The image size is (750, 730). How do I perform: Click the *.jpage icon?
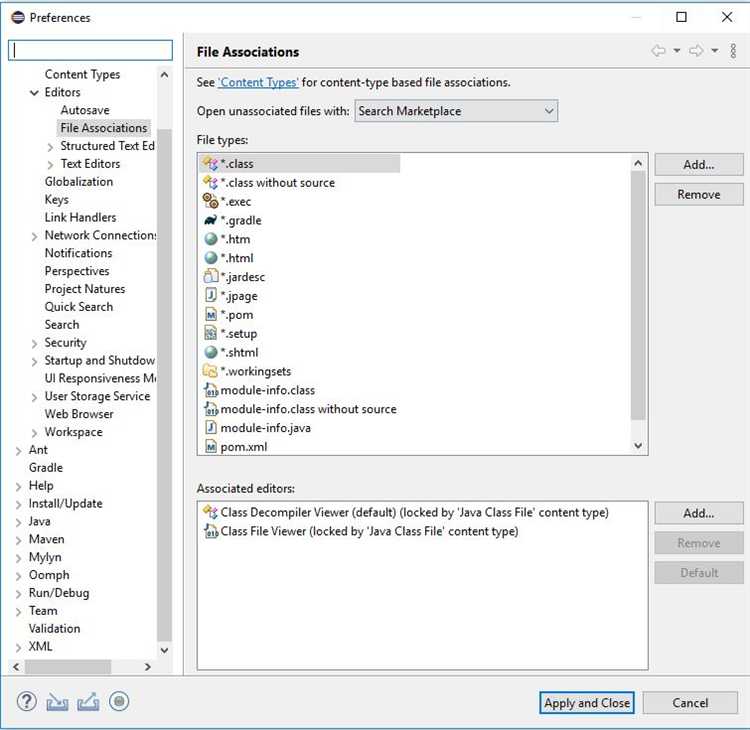[210, 295]
